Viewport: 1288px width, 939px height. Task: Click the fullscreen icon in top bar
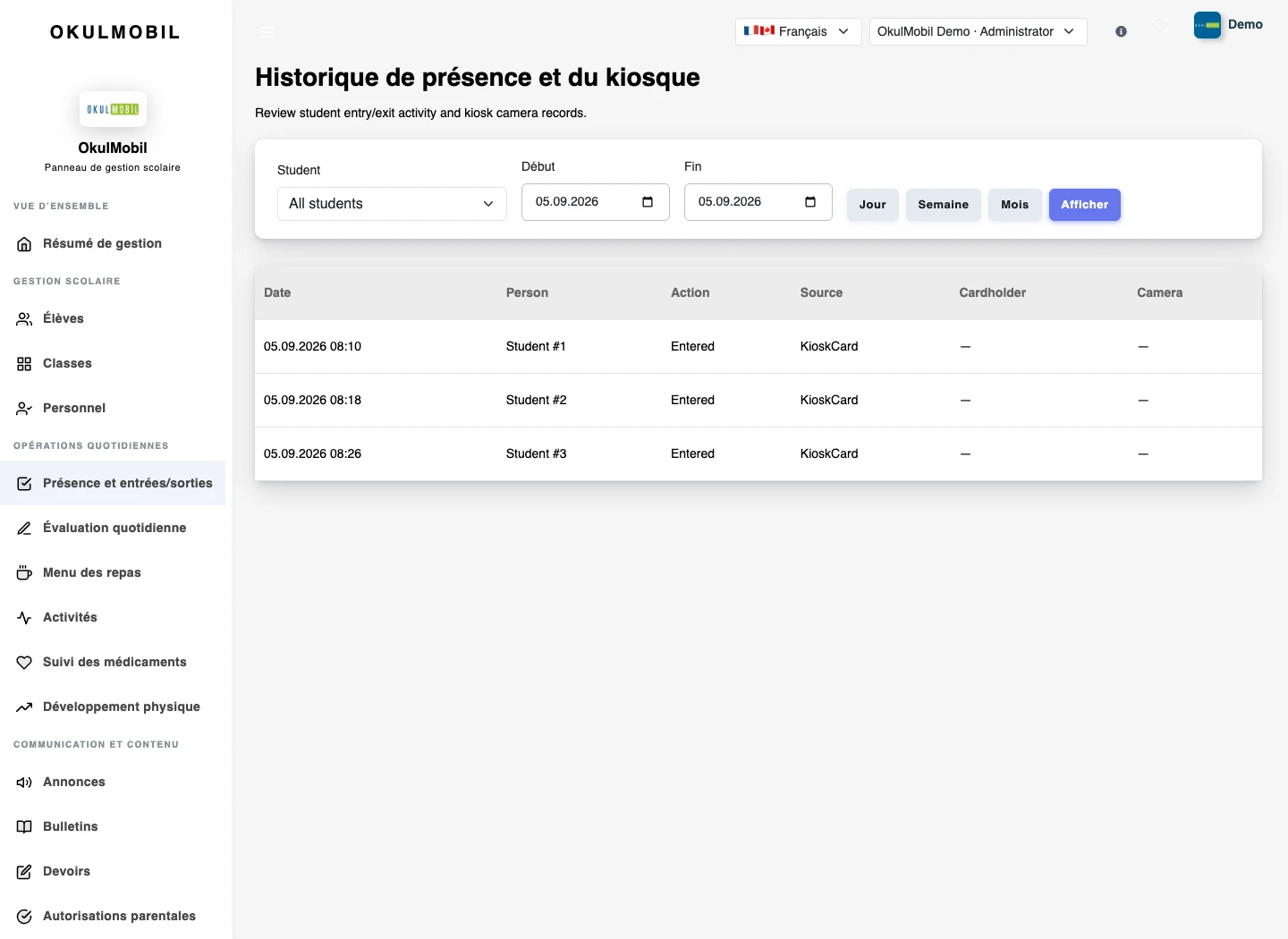(x=1160, y=25)
